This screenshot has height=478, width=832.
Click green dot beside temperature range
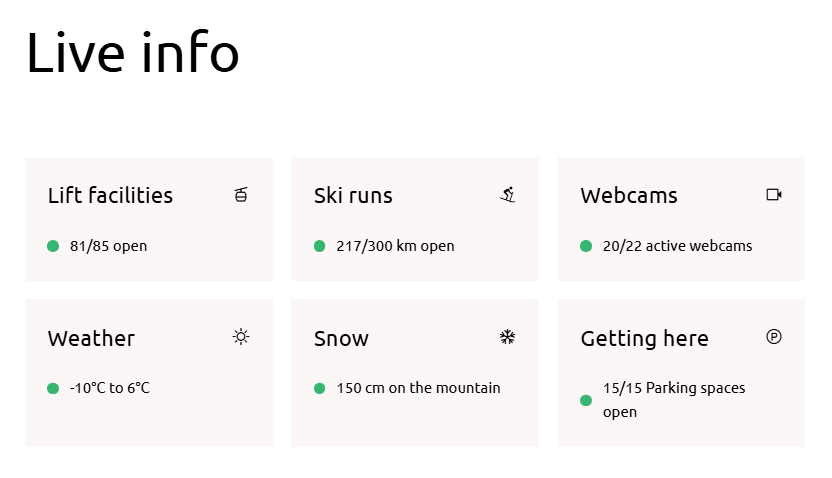[x=53, y=388]
